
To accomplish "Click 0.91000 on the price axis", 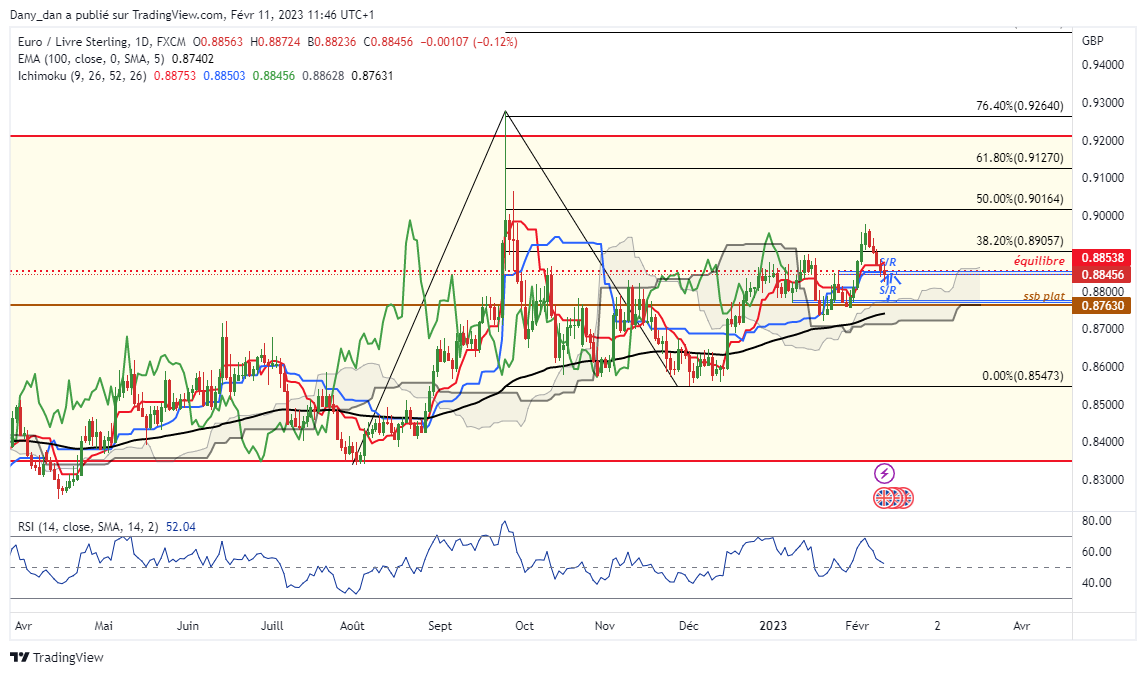I will [1103, 178].
